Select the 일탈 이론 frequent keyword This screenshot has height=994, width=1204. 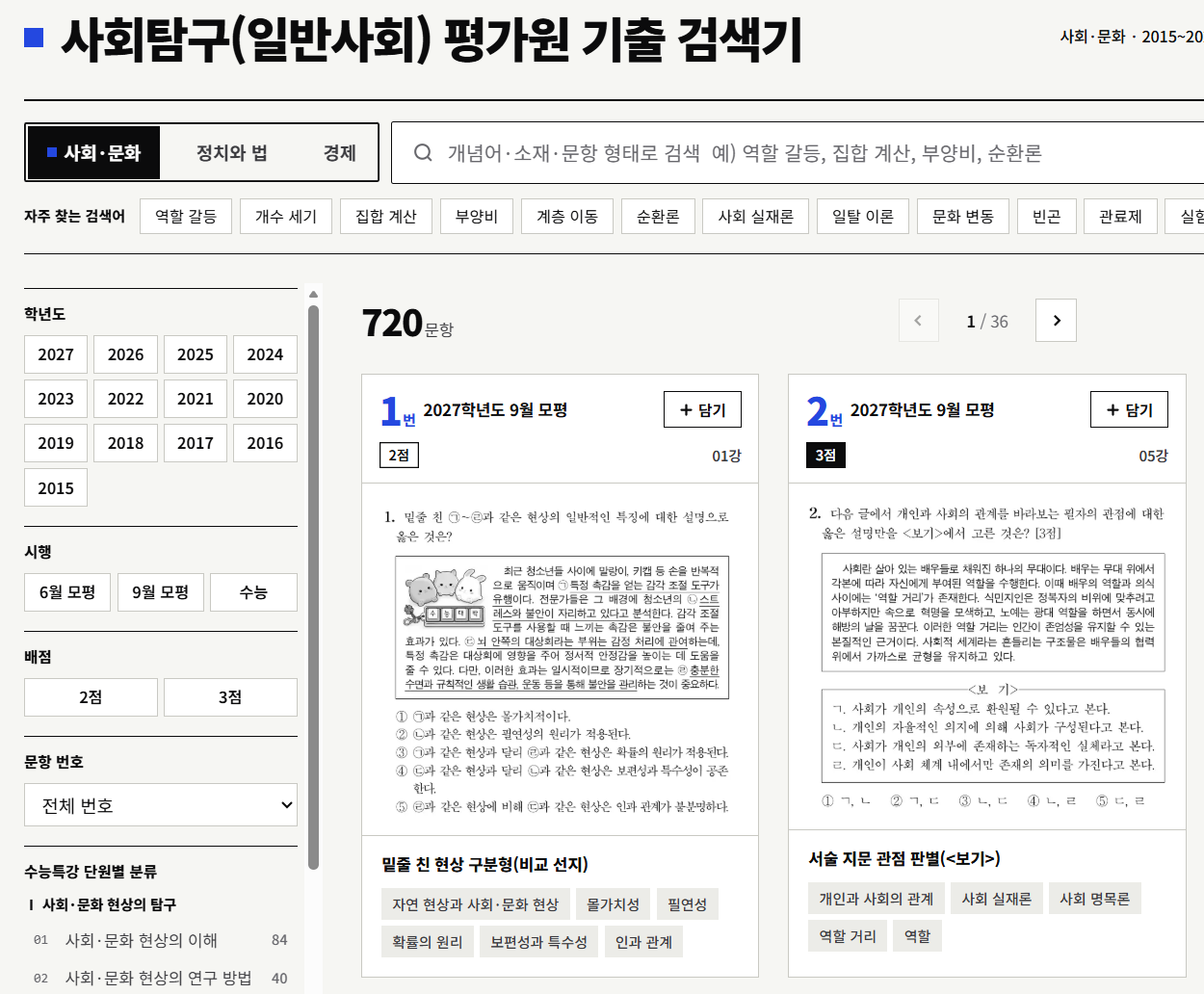click(x=863, y=217)
